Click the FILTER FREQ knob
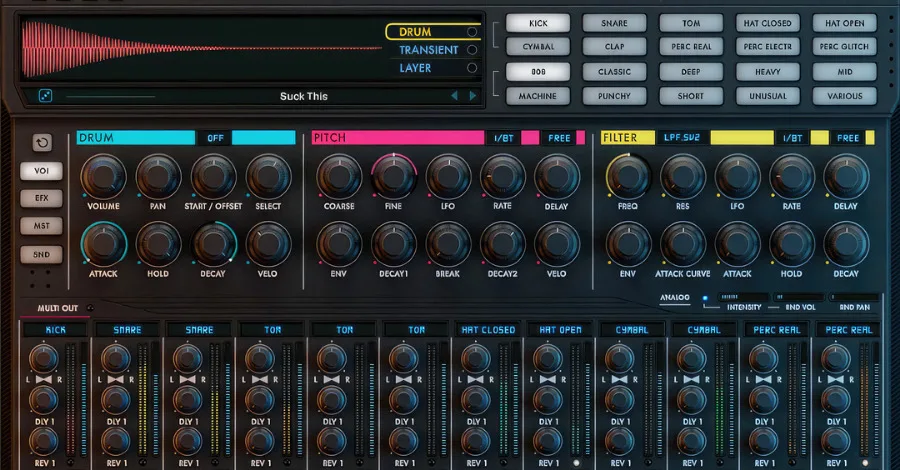The image size is (900, 470). tap(628, 176)
